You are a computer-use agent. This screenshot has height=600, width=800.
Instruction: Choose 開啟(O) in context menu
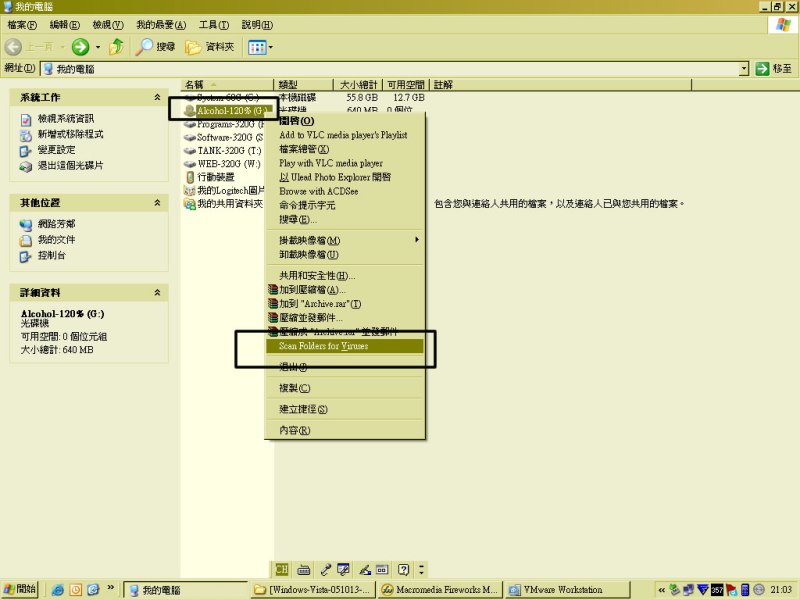[345, 121]
